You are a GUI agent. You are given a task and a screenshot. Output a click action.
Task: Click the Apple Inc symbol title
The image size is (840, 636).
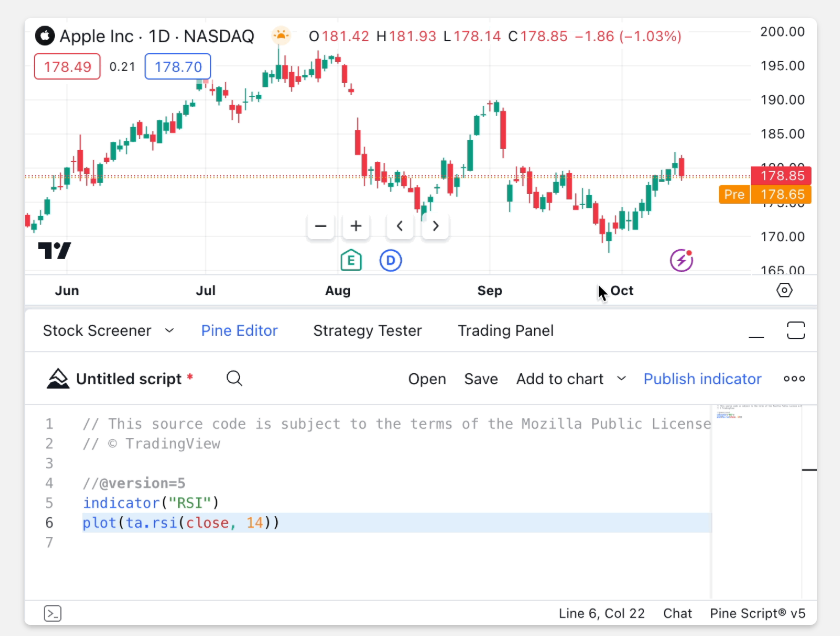(157, 36)
